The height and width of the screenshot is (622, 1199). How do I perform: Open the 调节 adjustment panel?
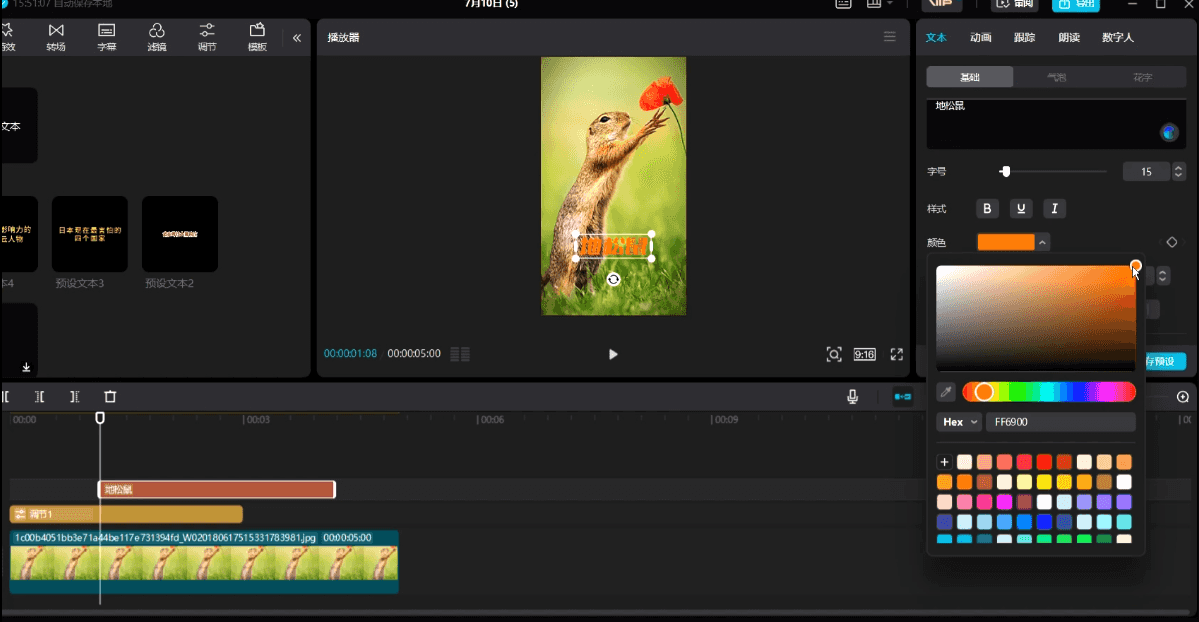coord(207,37)
